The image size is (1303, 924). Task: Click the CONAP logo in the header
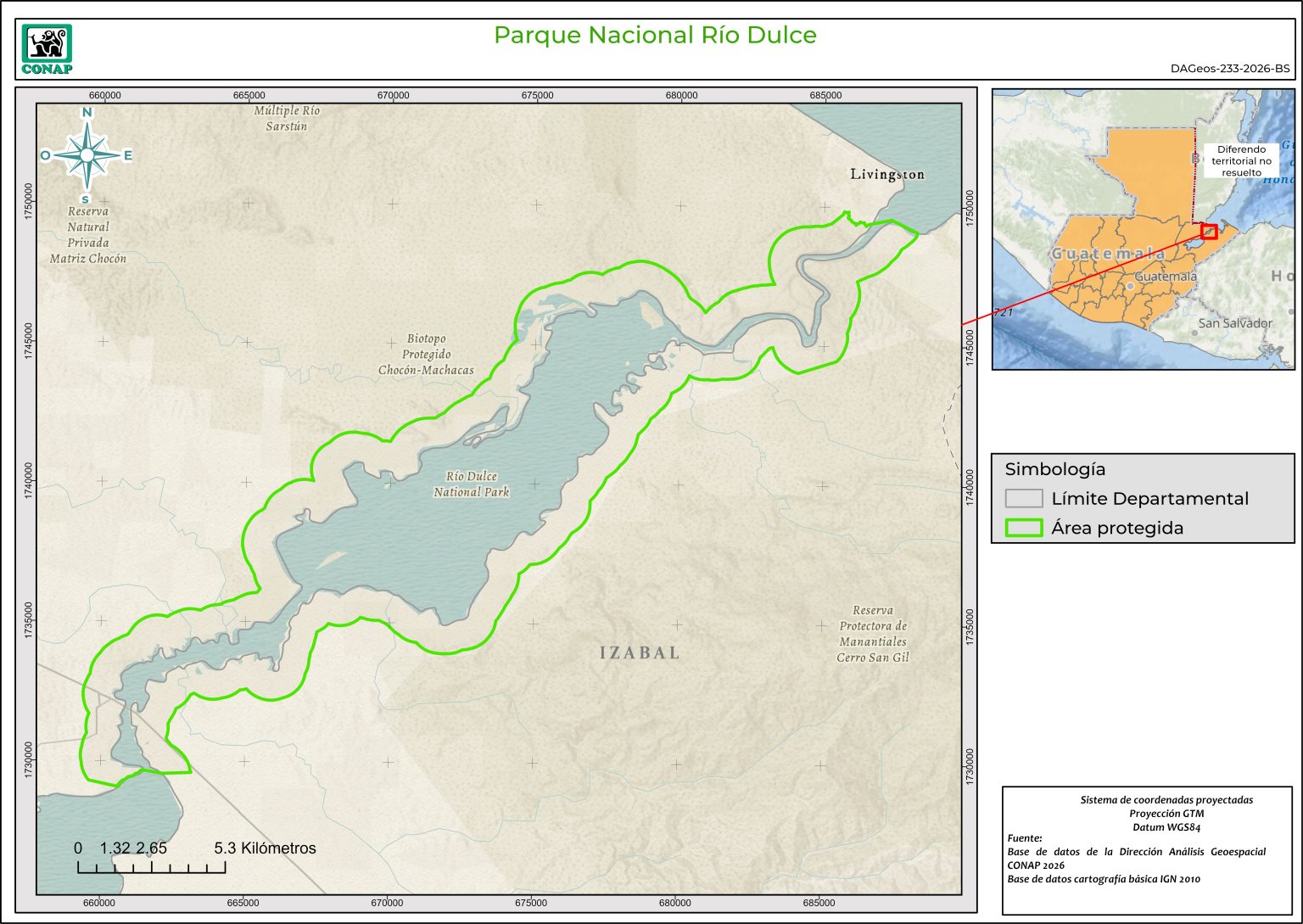[x=47, y=49]
